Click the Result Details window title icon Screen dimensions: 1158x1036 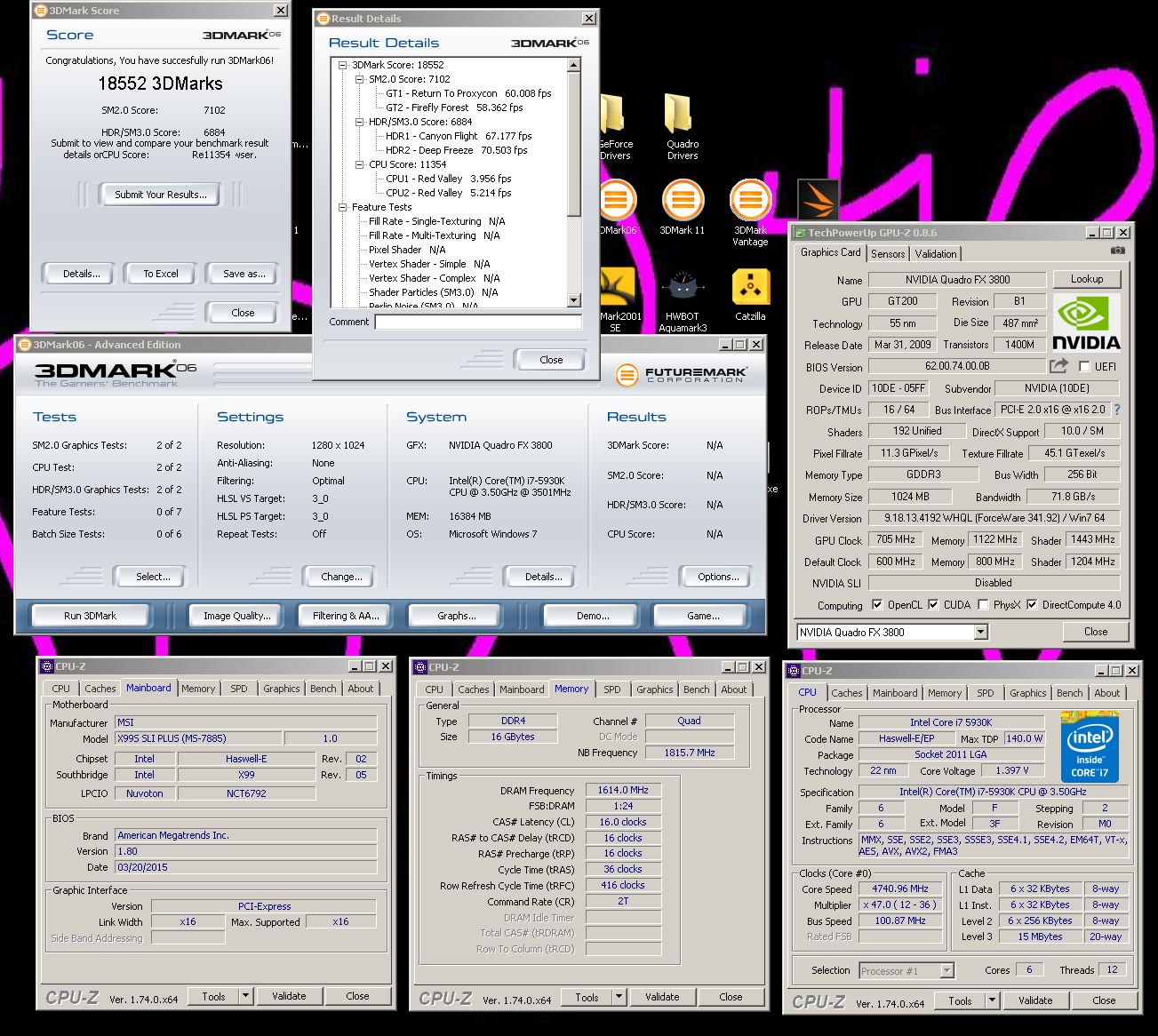(x=323, y=19)
